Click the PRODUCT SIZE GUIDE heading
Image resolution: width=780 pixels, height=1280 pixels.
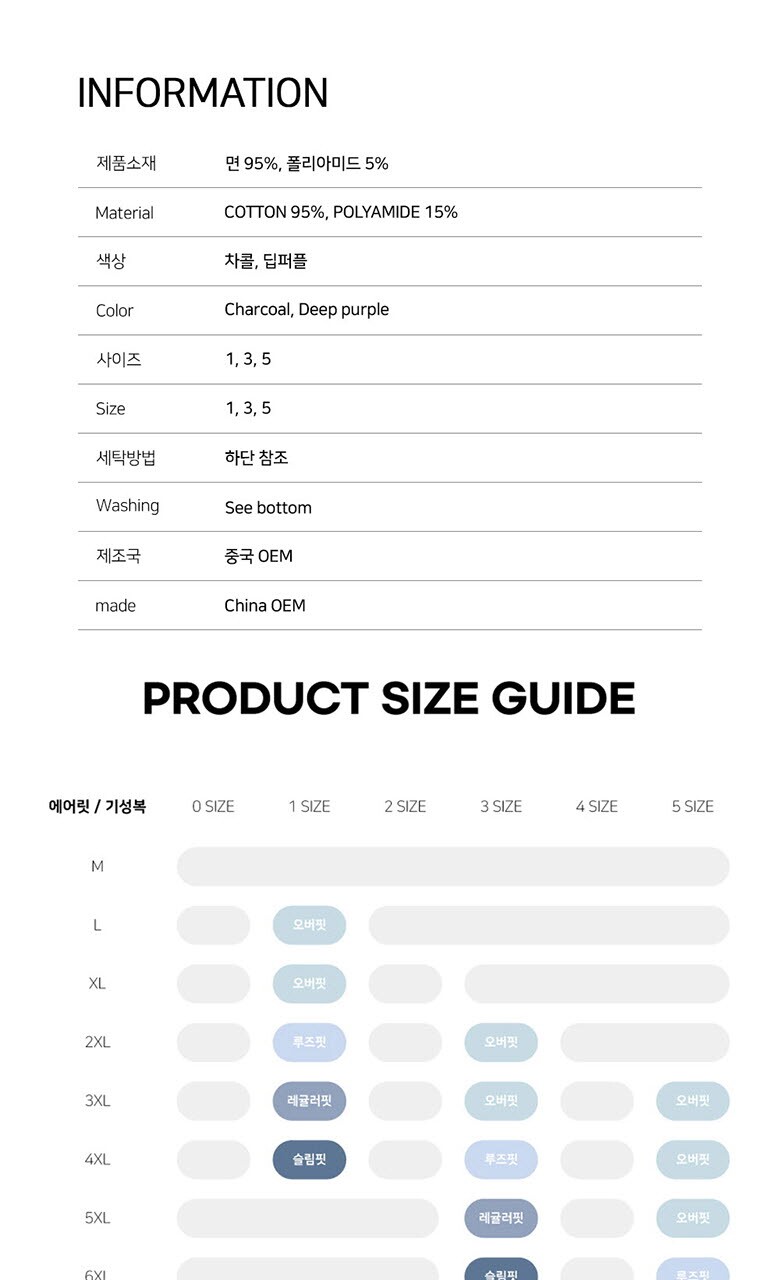pos(389,698)
